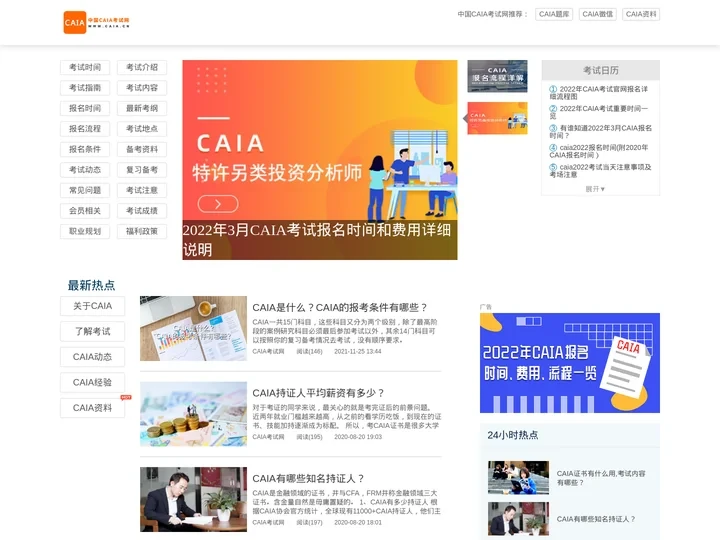
Task: Open 考试注意 category
Action: pos(142,190)
